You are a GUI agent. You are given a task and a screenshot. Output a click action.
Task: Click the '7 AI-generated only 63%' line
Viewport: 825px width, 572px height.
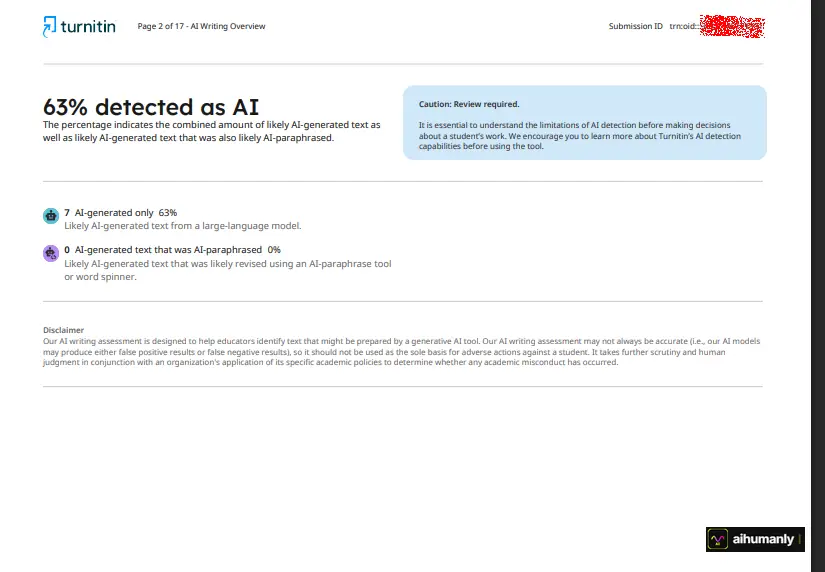coord(120,213)
